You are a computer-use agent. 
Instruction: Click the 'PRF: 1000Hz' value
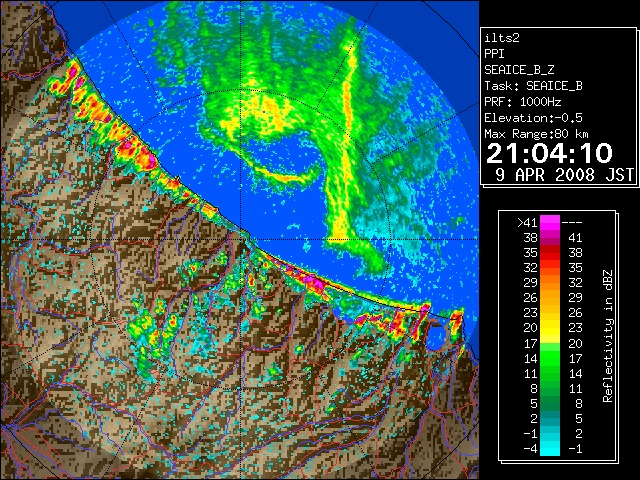tap(522, 102)
